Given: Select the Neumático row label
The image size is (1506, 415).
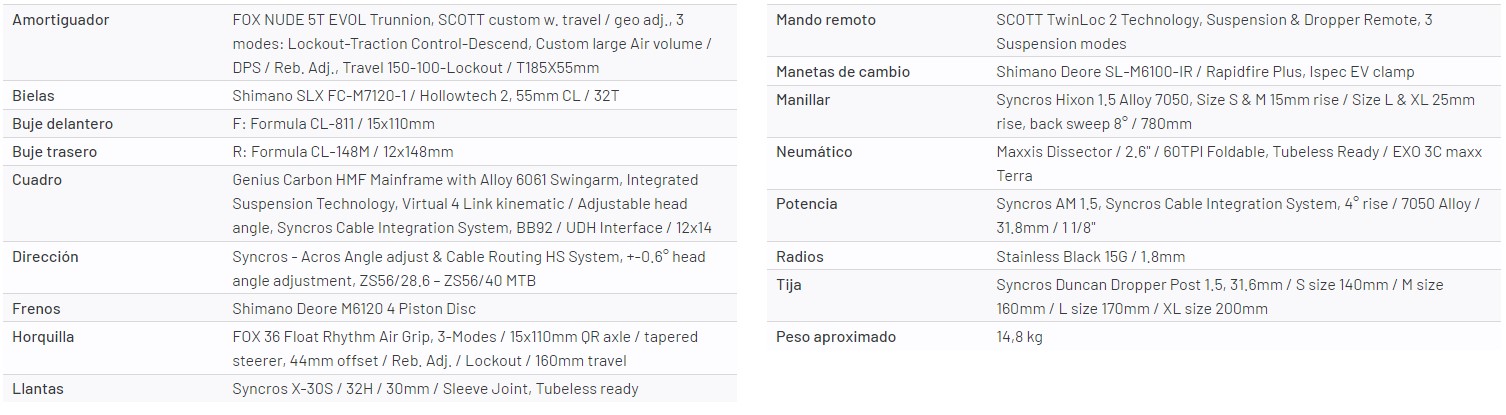Looking at the screenshot, I should (814, 152).
